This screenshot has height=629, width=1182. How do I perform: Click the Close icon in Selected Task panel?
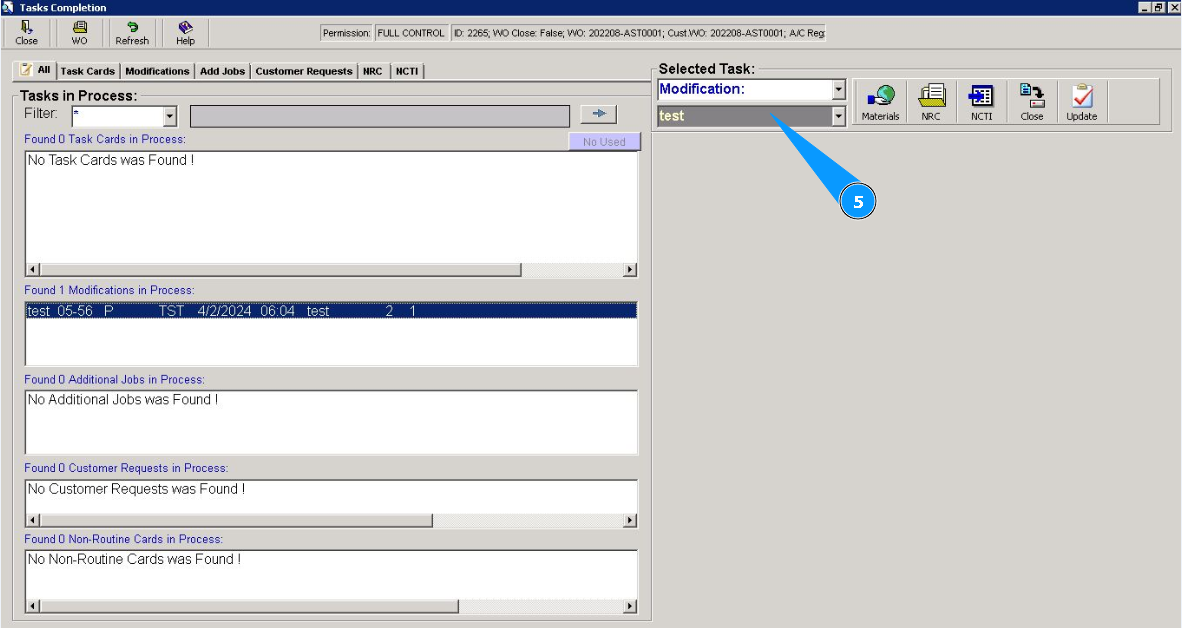point(1032,102)
